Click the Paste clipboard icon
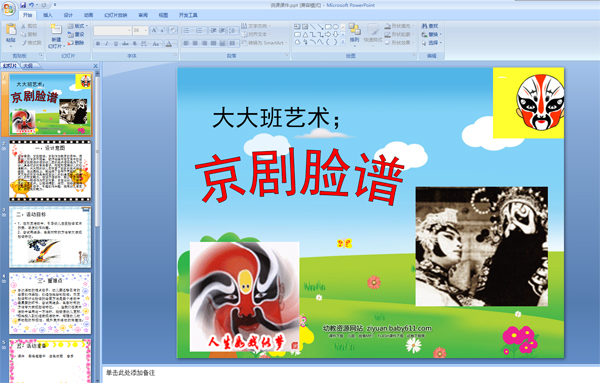 [11, 30]
